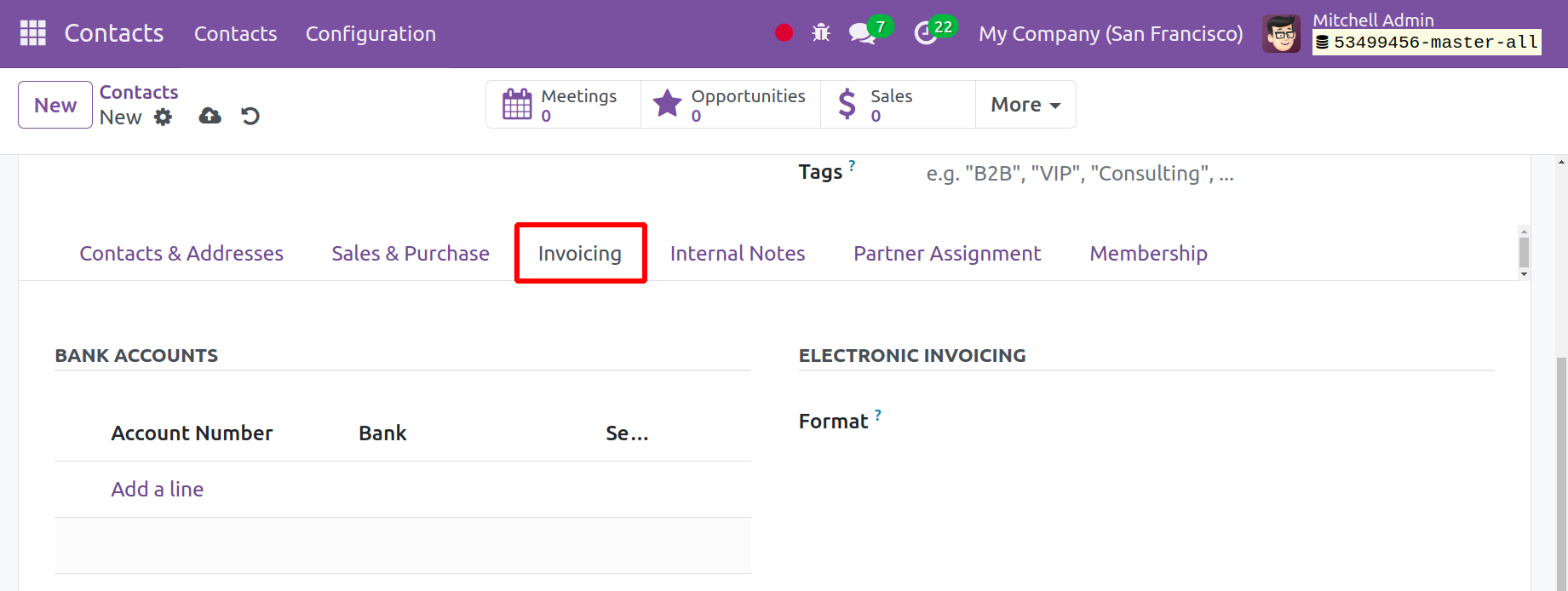The height and width of the screenshot is (591, 1568).
Task: Click the red recording indicator icon
Action: point(784,33)
